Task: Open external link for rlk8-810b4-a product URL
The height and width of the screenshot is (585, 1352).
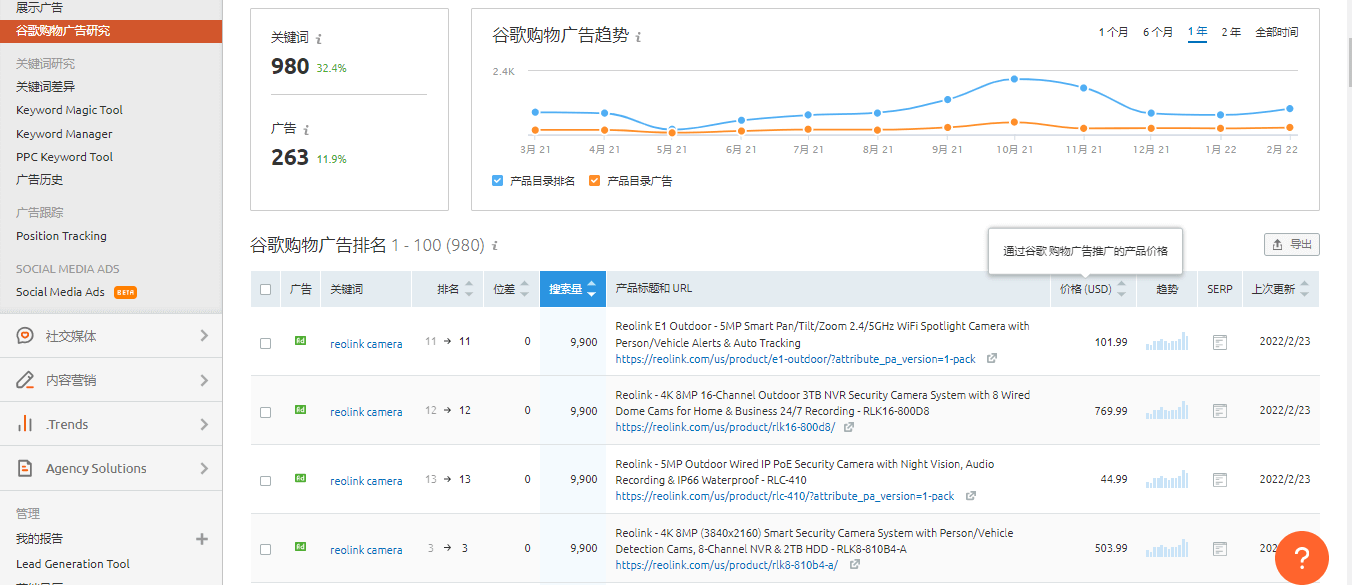Action: tap(853, 565)
